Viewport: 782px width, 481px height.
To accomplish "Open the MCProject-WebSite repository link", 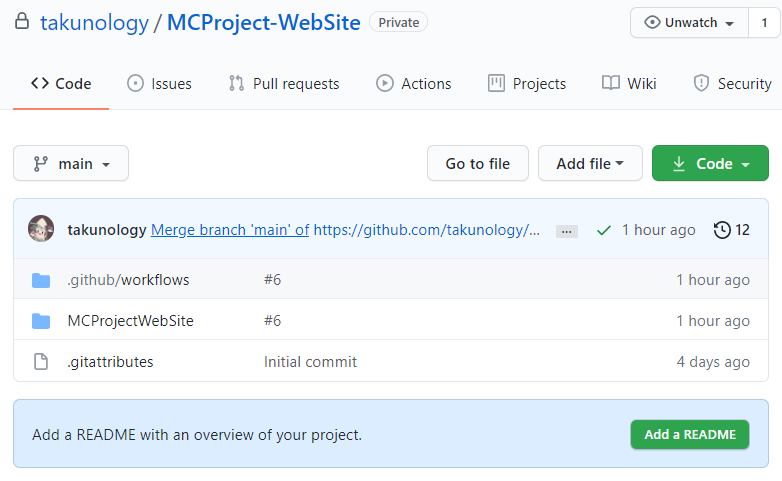I will pyautogui.click(x=263, y=23).
